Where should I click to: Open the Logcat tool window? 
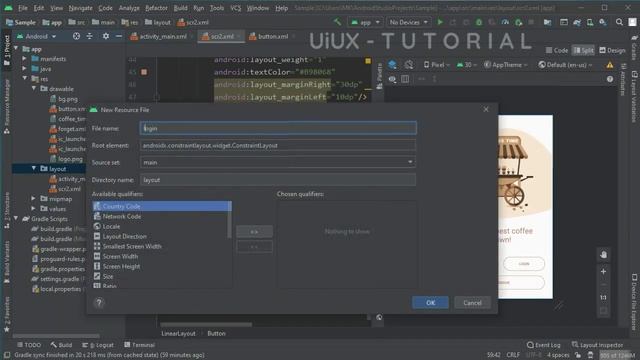tap(98, 345)
